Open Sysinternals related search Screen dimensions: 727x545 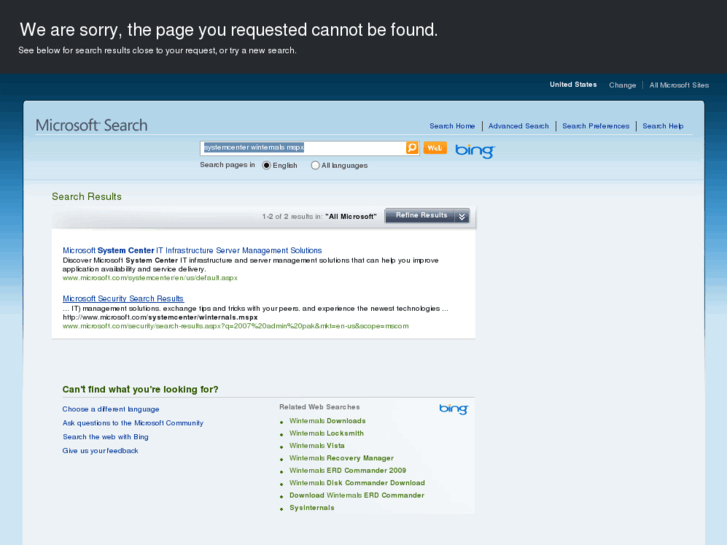pyautogui.click(x=312, y=508)
